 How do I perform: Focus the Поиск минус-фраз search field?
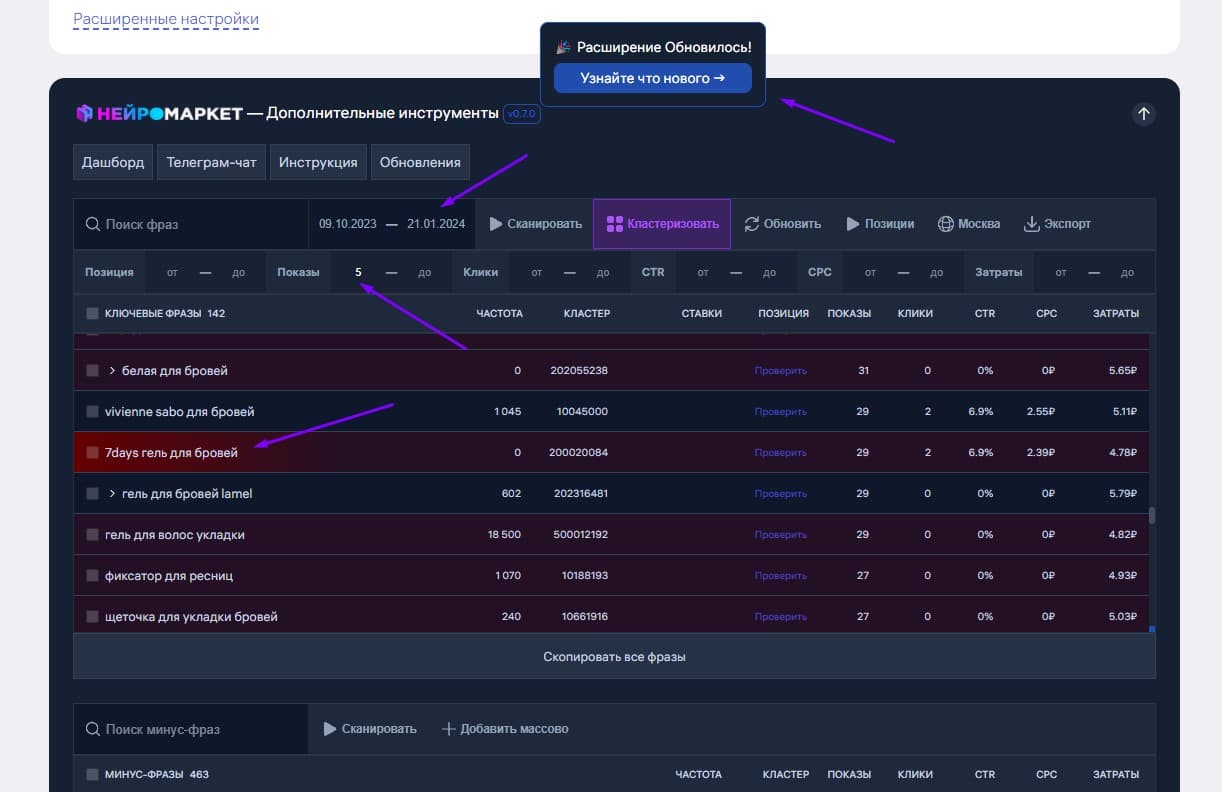click(x=191, y=729)
